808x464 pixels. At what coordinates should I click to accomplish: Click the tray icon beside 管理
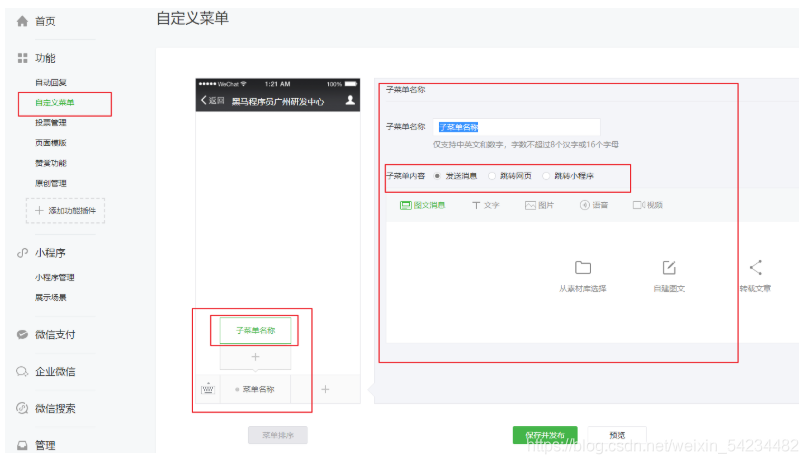click(22, 445)
